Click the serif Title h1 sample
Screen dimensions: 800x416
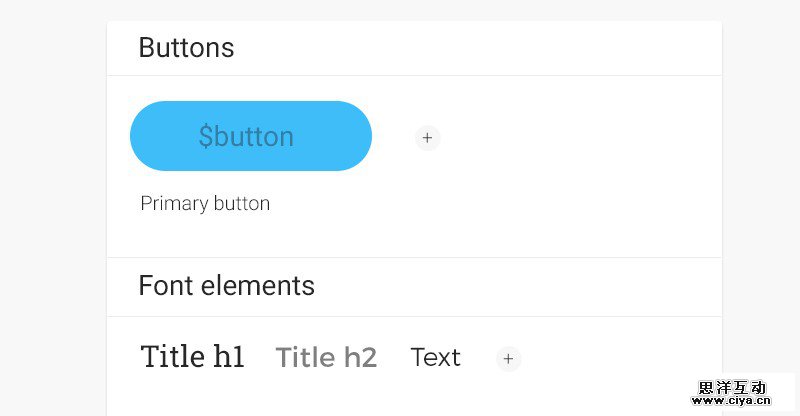pos(193,357)
